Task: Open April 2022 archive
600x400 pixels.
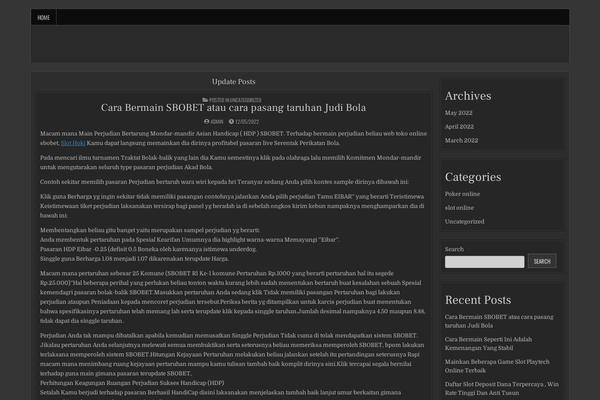Action: click(459, 127)
